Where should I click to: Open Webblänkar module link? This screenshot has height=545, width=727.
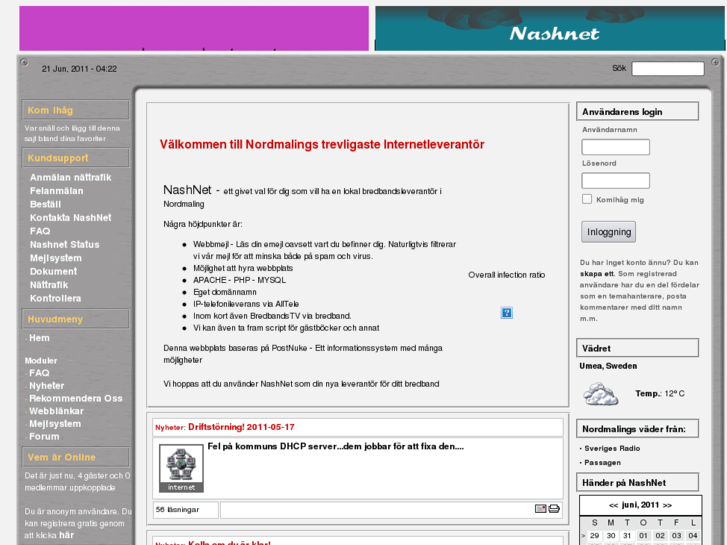(56, 411)
